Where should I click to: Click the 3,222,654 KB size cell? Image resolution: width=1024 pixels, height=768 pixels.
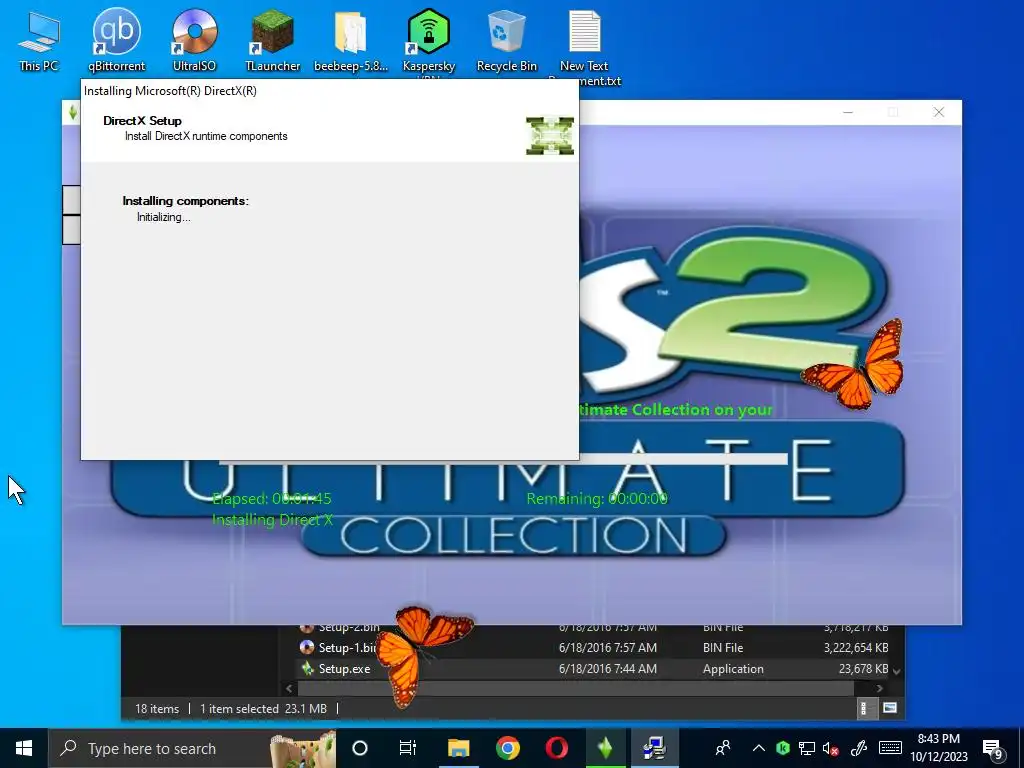(x=856, y=648)
